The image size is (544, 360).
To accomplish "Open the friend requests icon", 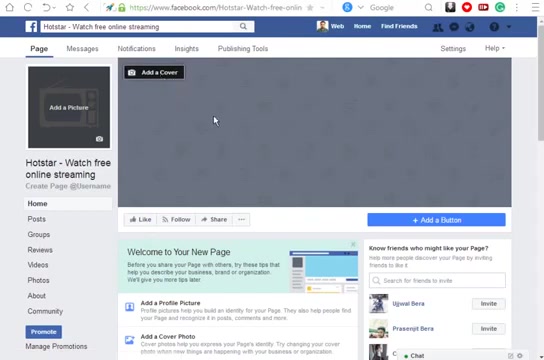I will (437, 27).
